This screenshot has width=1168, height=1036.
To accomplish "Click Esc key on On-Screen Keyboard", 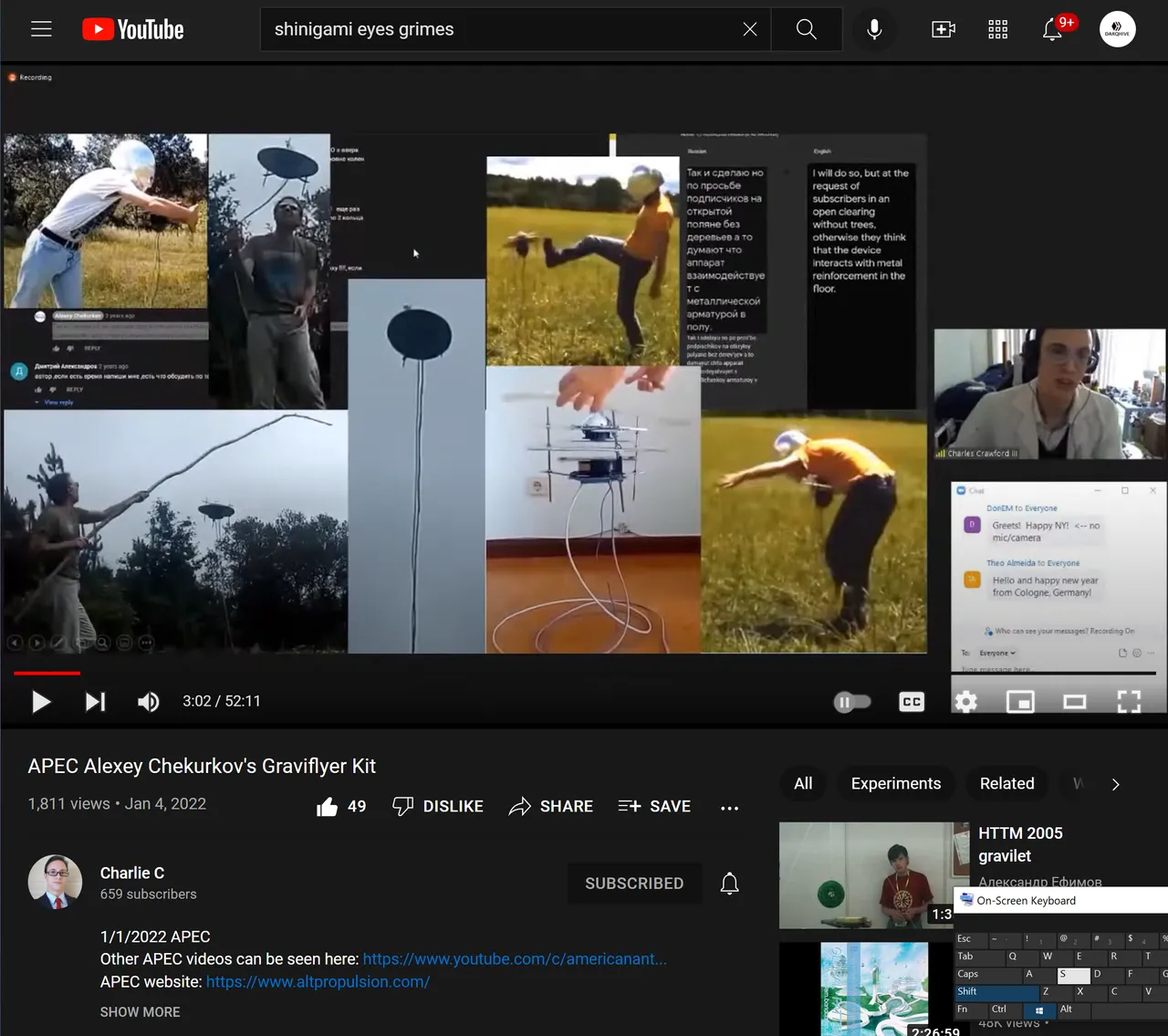I will point(971,938).
